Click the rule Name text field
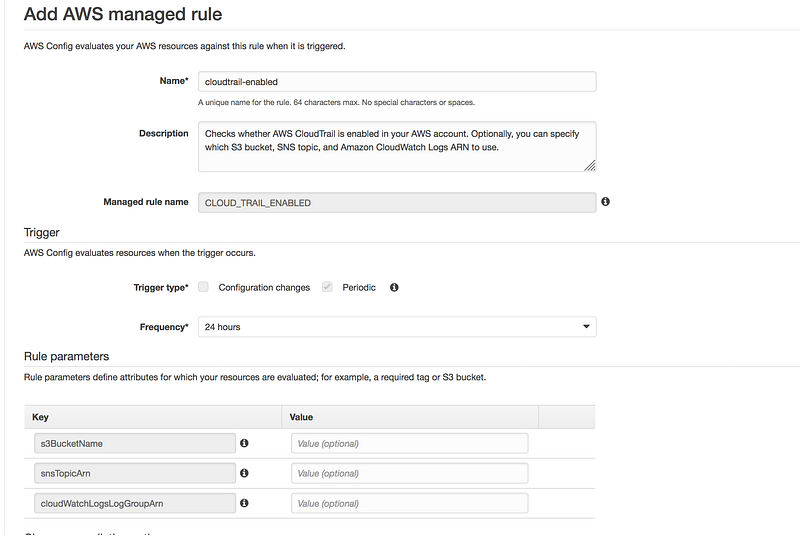 click(397, 82)
